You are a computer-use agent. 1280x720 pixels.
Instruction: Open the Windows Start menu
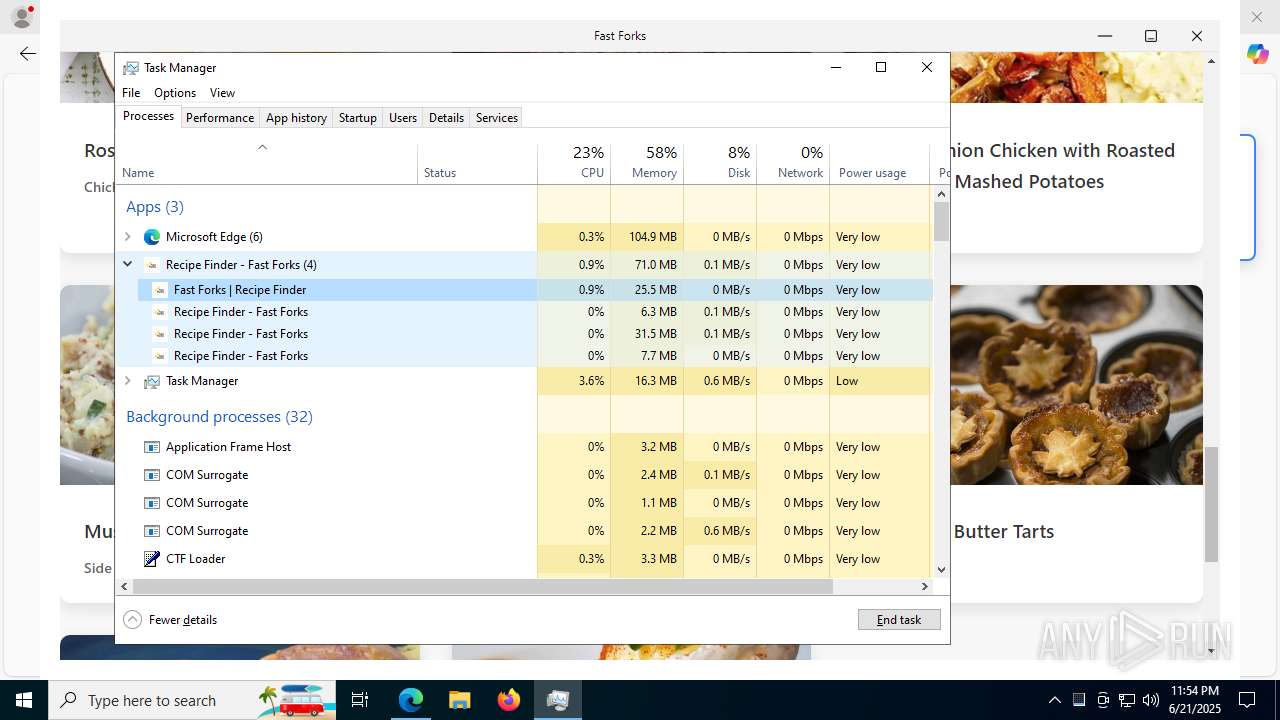coord(24,700)
